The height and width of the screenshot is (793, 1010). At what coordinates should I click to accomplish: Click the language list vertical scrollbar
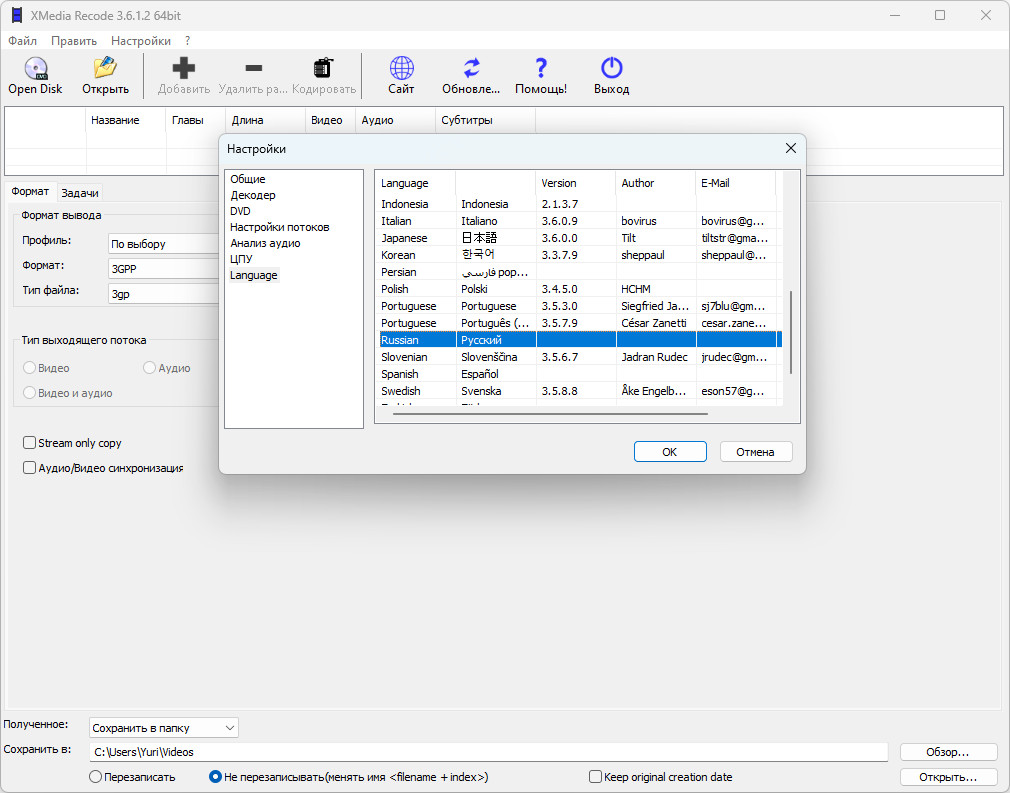tap(791, 332)
